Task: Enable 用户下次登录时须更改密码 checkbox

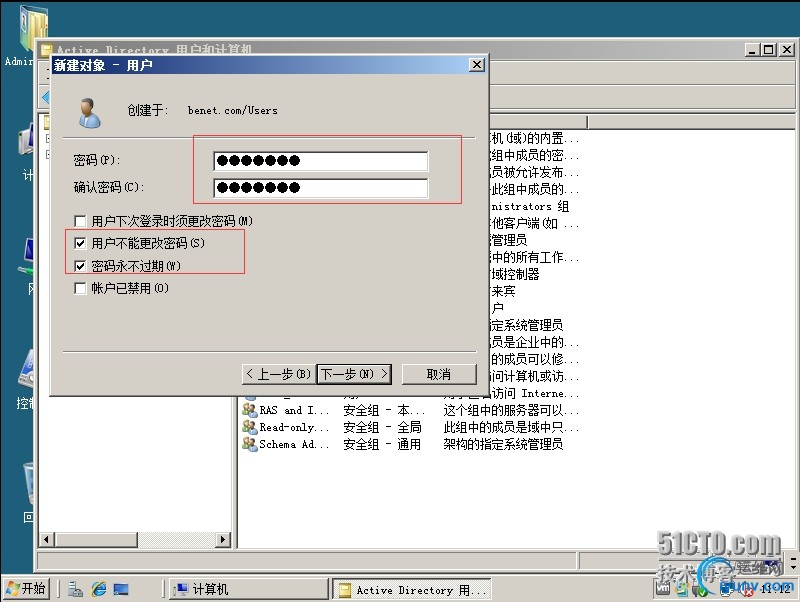Action: pos(80,221)
